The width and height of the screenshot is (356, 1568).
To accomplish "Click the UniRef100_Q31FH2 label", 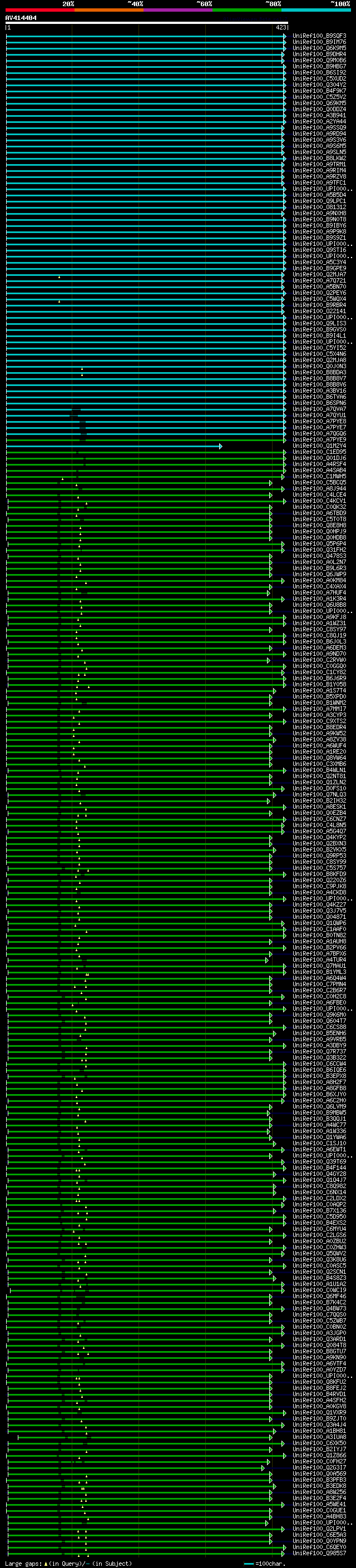I will [x=319, y=550].
